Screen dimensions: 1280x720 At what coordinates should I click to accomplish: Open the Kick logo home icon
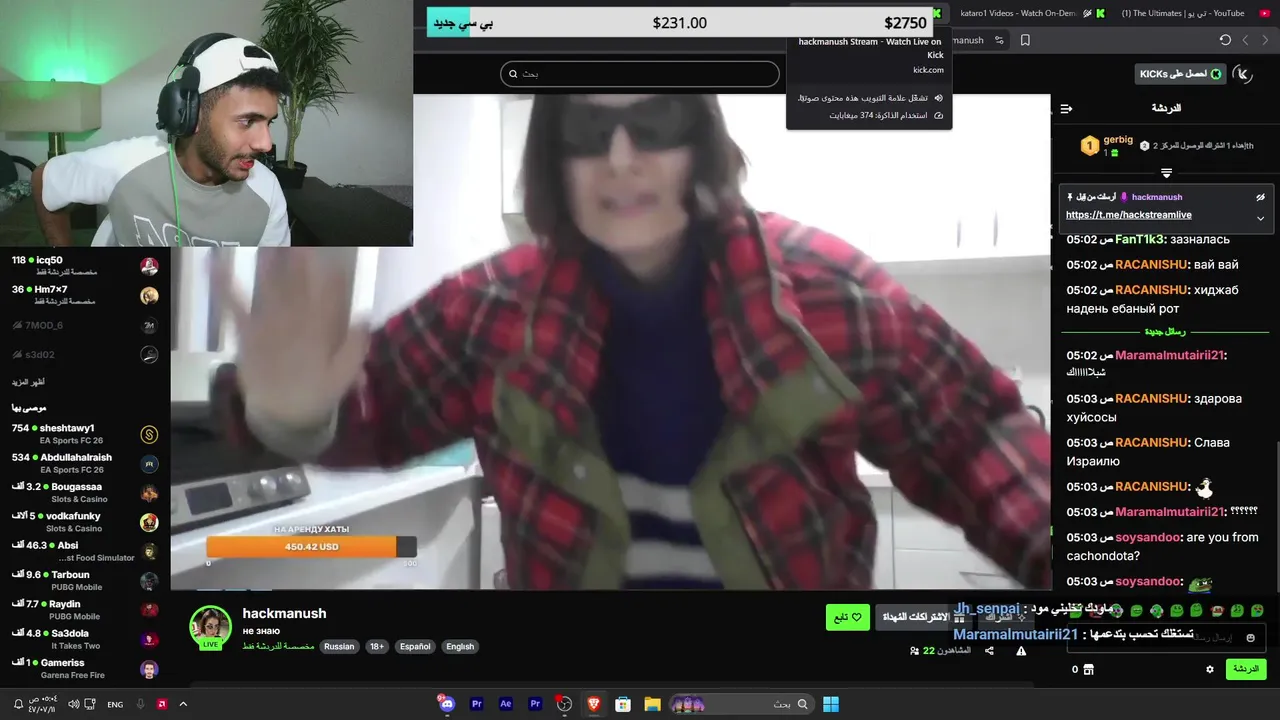[1243, 73]
